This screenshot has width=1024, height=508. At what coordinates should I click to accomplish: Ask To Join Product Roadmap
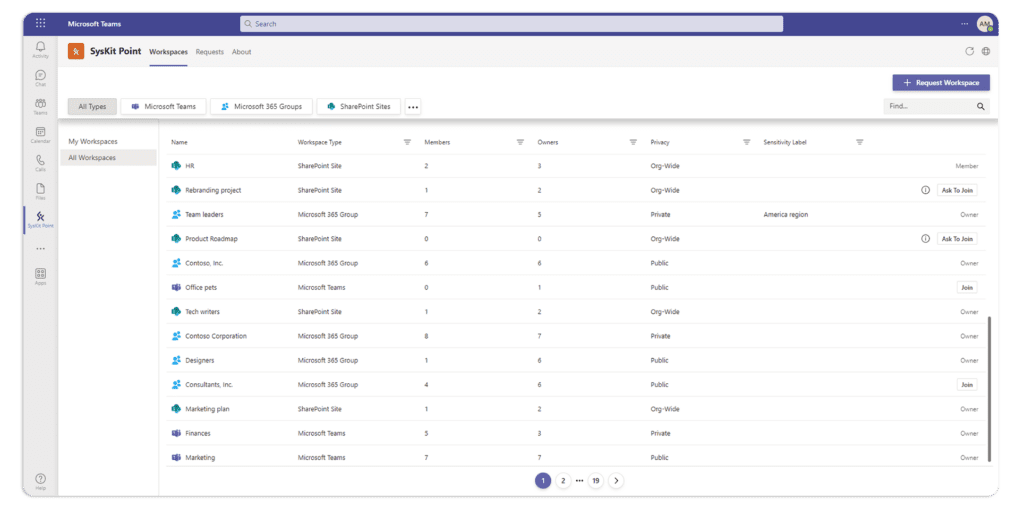pyautogui.click(x=957, y=239)
